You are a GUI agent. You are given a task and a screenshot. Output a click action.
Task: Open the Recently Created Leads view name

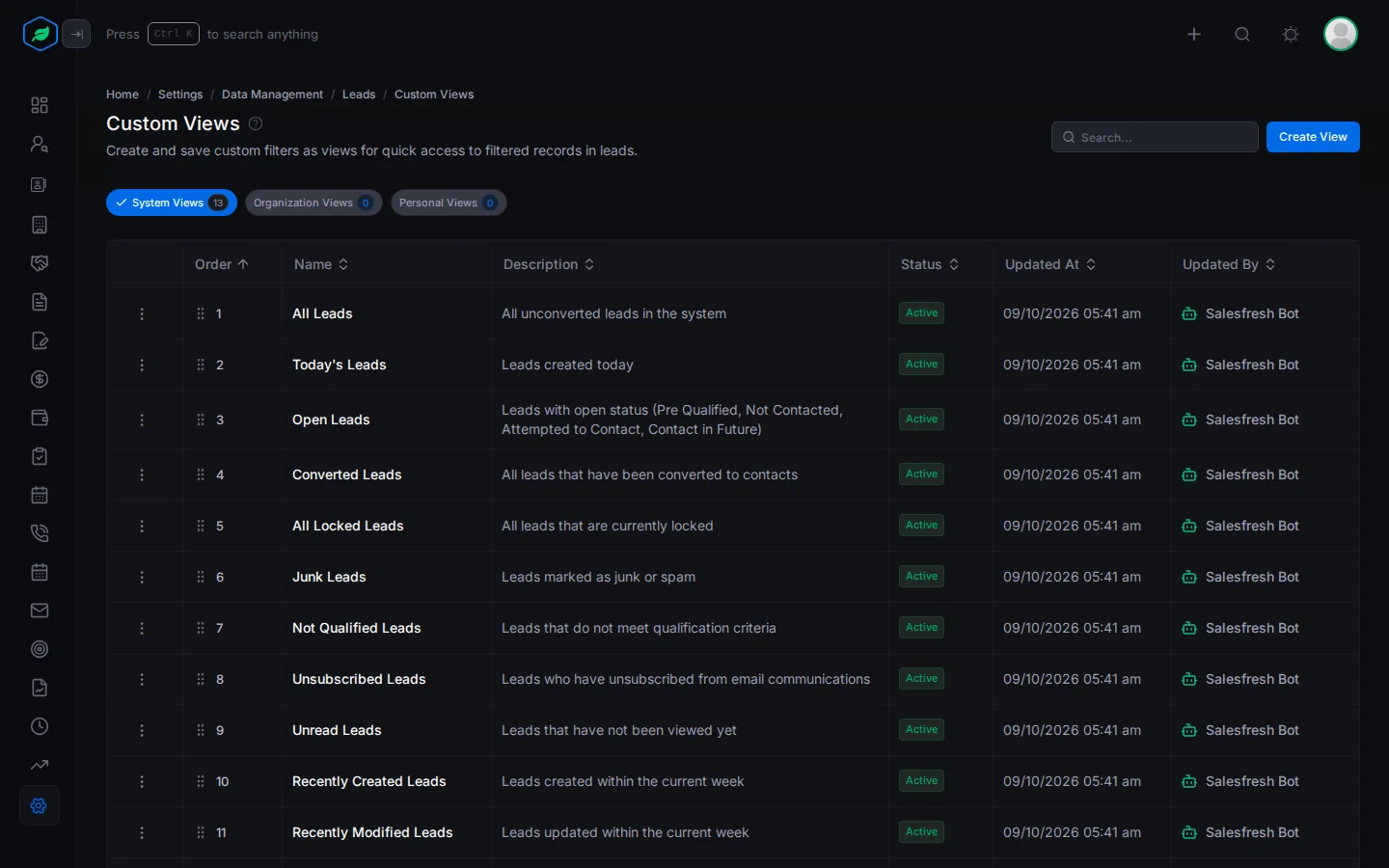coord(369,781)
